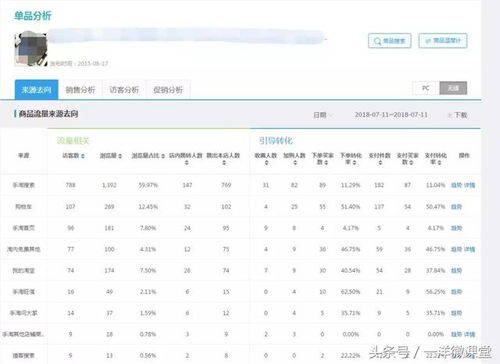
Task: Open 趋势 link in the 74-visitor row
Action: tap(456, 270)
